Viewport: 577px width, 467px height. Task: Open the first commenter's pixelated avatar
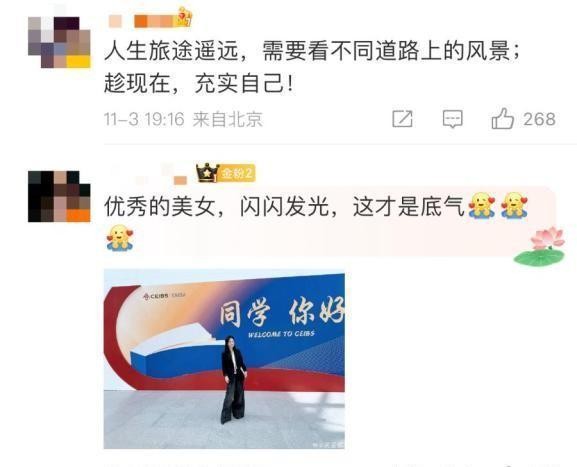point(59,42)
